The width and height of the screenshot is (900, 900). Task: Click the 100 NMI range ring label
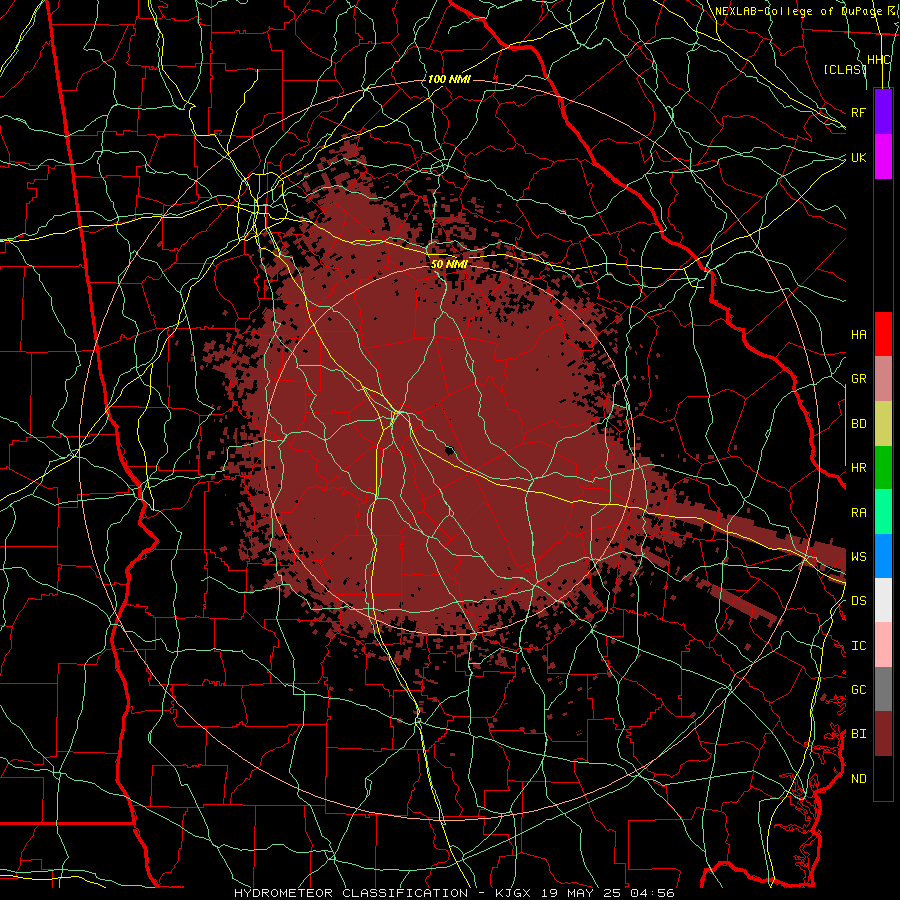[449, 79]
